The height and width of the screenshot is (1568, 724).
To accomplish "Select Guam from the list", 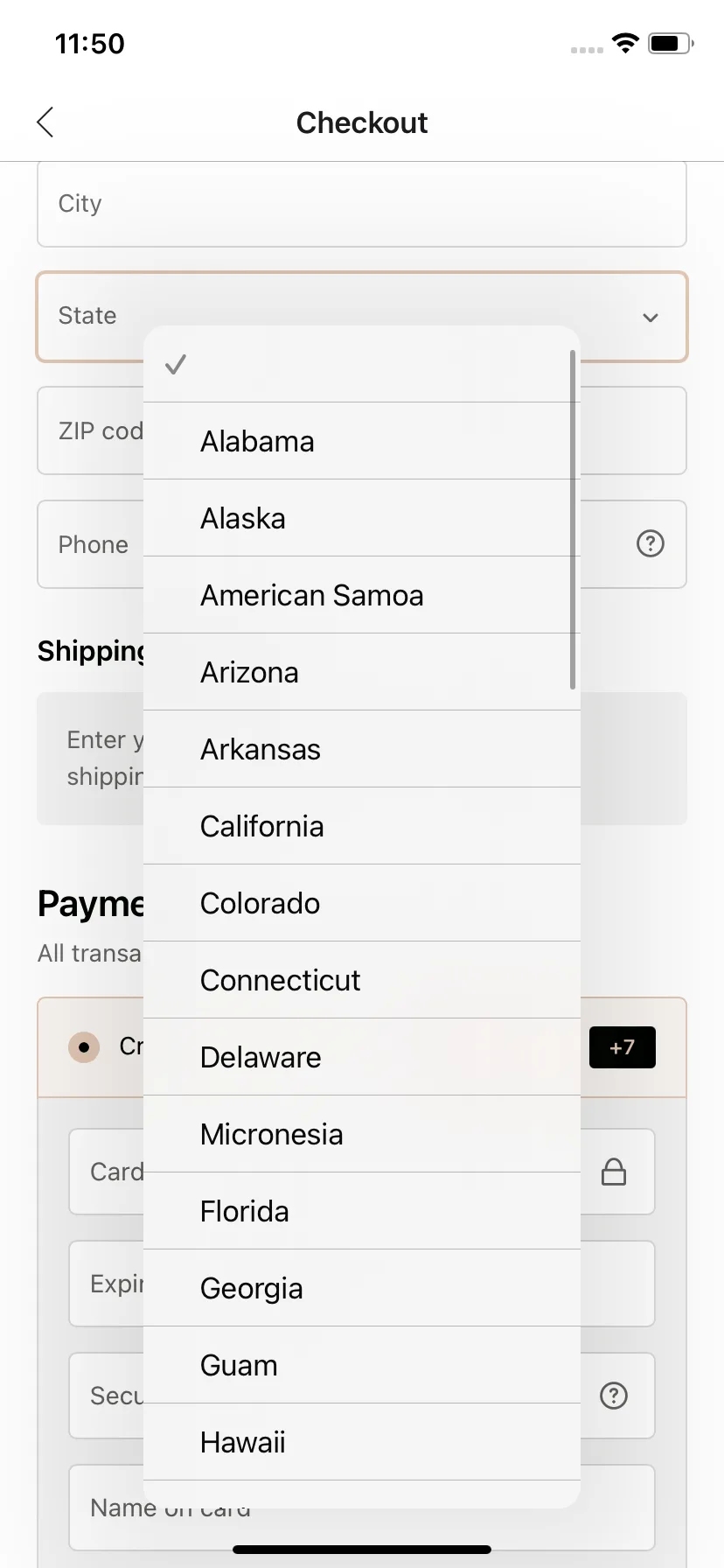I will point(362,1365).
